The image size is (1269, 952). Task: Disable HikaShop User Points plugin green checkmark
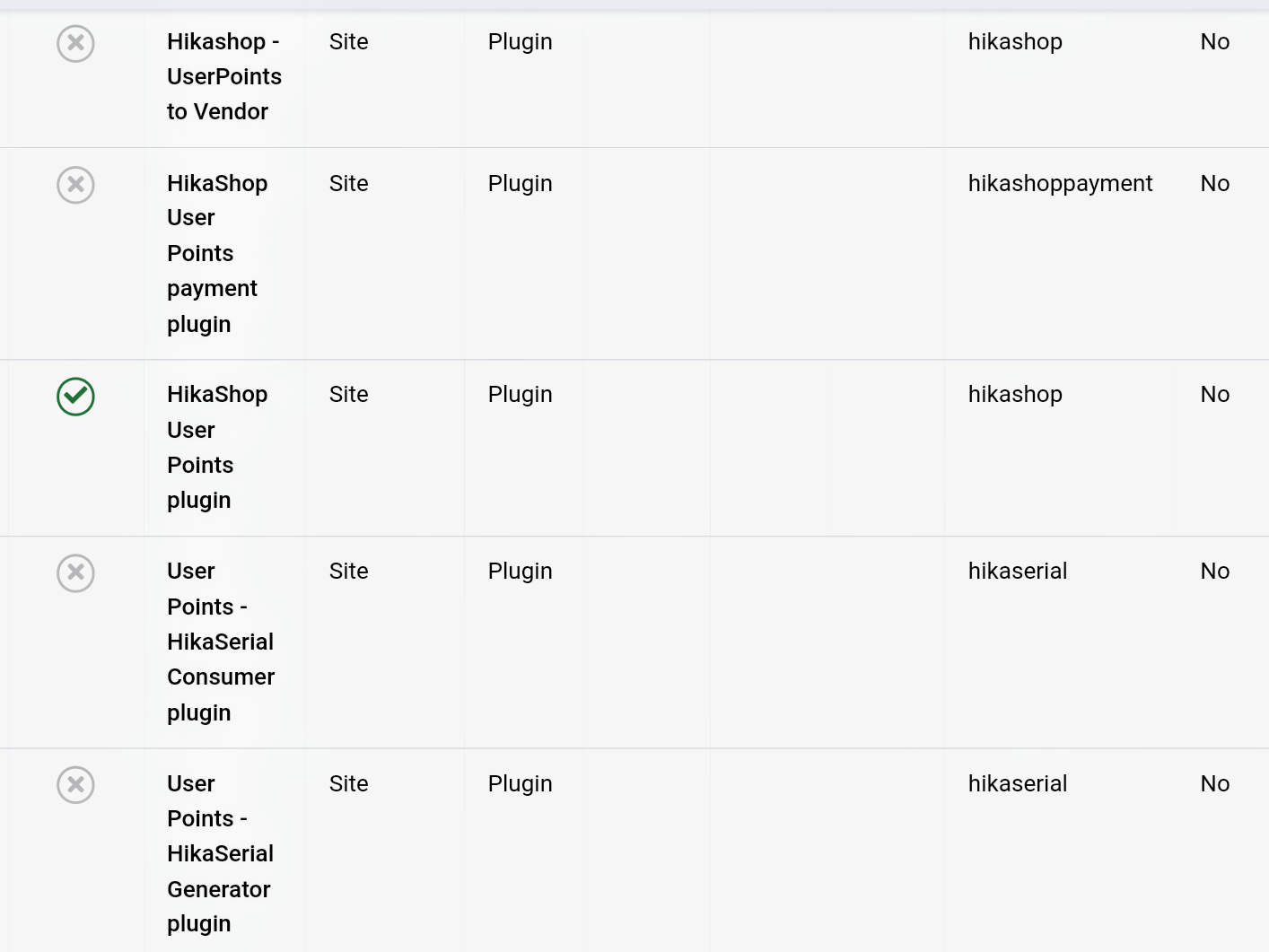point(75,397)
